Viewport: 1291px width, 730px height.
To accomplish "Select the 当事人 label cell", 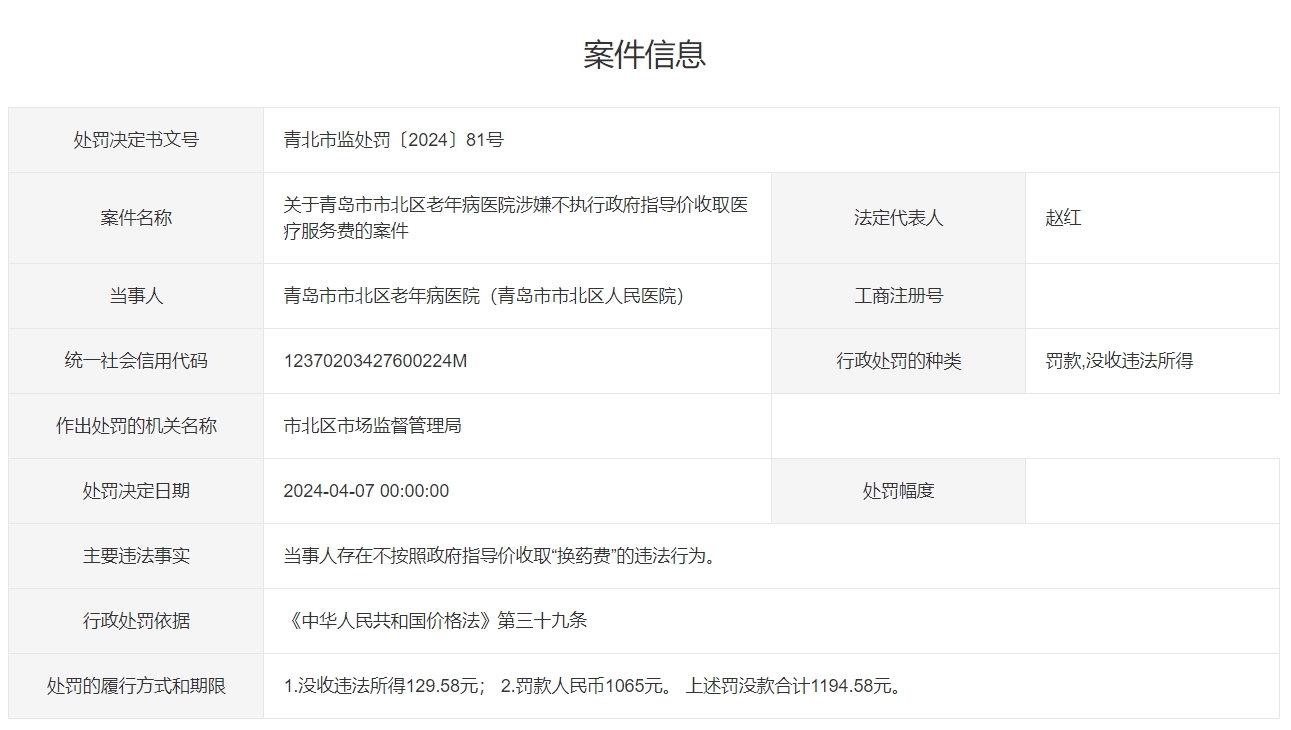I will 136,296.
